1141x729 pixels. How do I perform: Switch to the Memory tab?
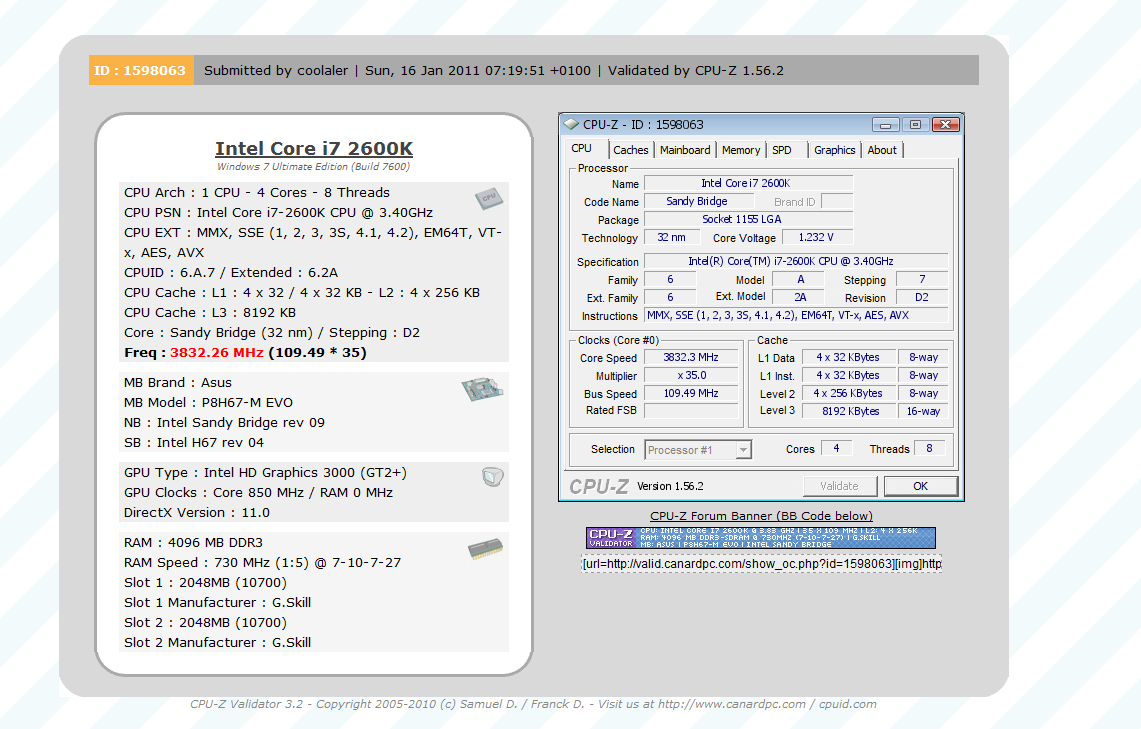pos(741,150)
